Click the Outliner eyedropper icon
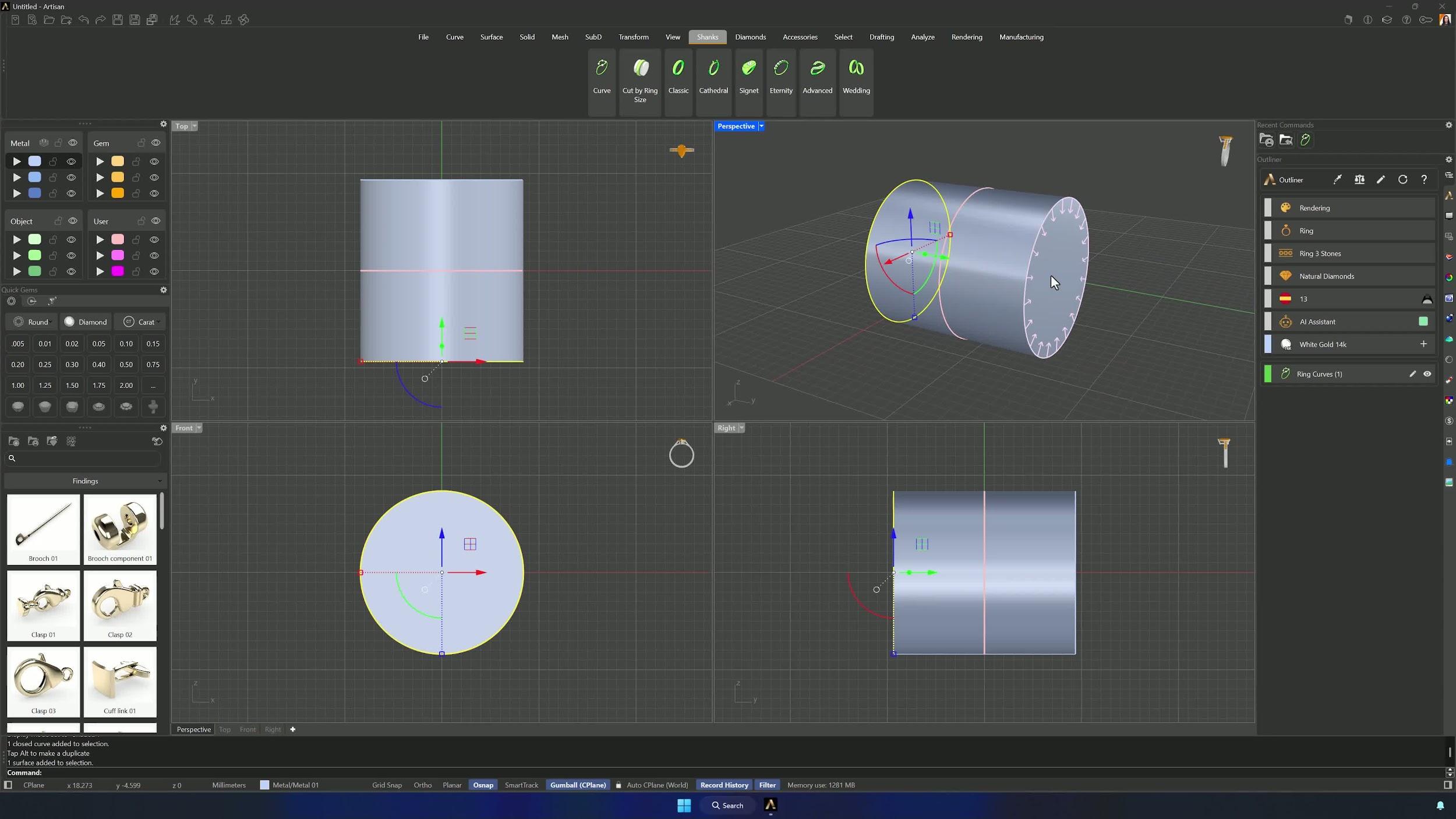The height and width of the screenshot is (819, 1456). pos(1337,179)
